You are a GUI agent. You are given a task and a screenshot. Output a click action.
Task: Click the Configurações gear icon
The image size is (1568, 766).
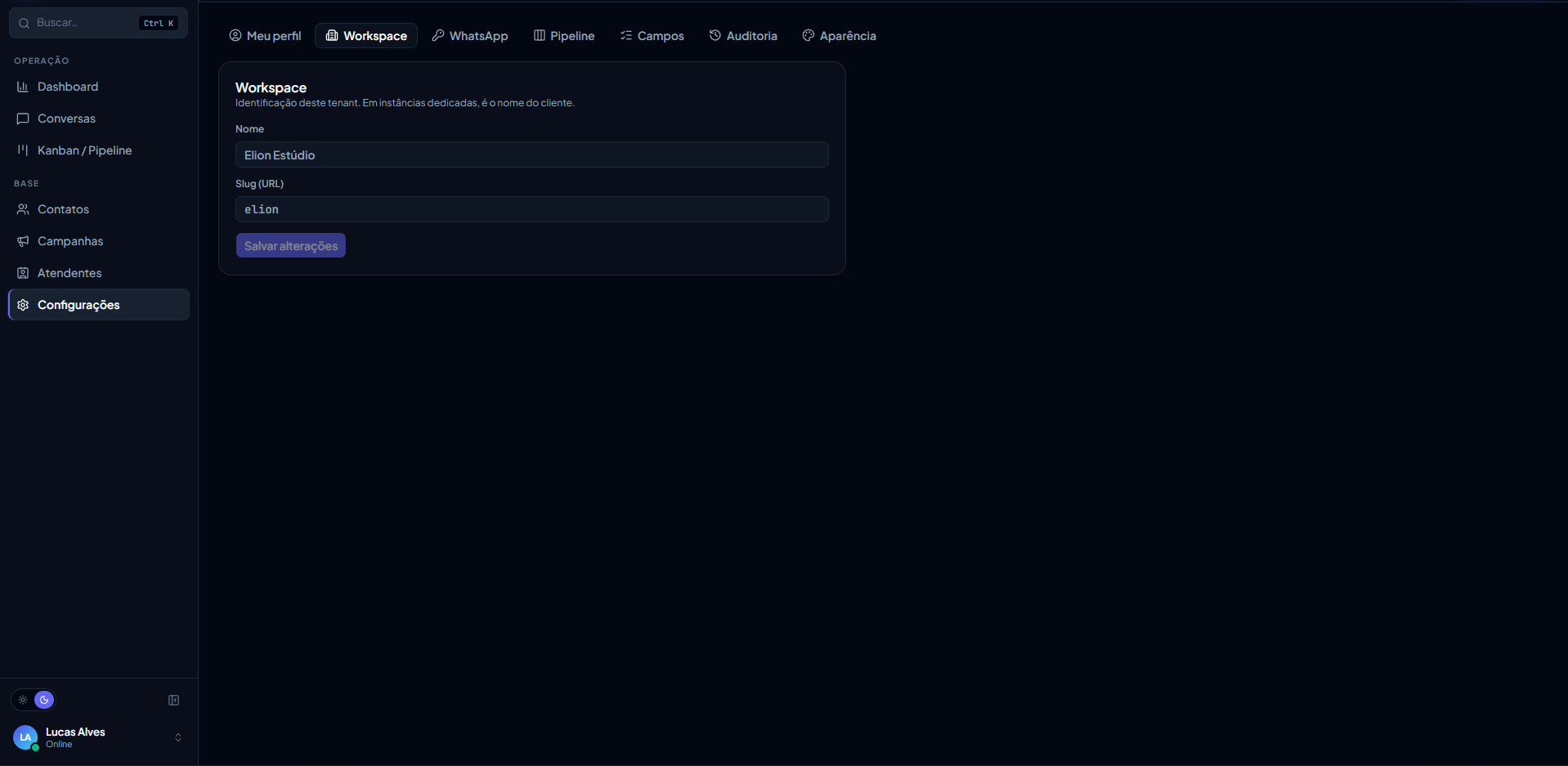click(23, 305)
